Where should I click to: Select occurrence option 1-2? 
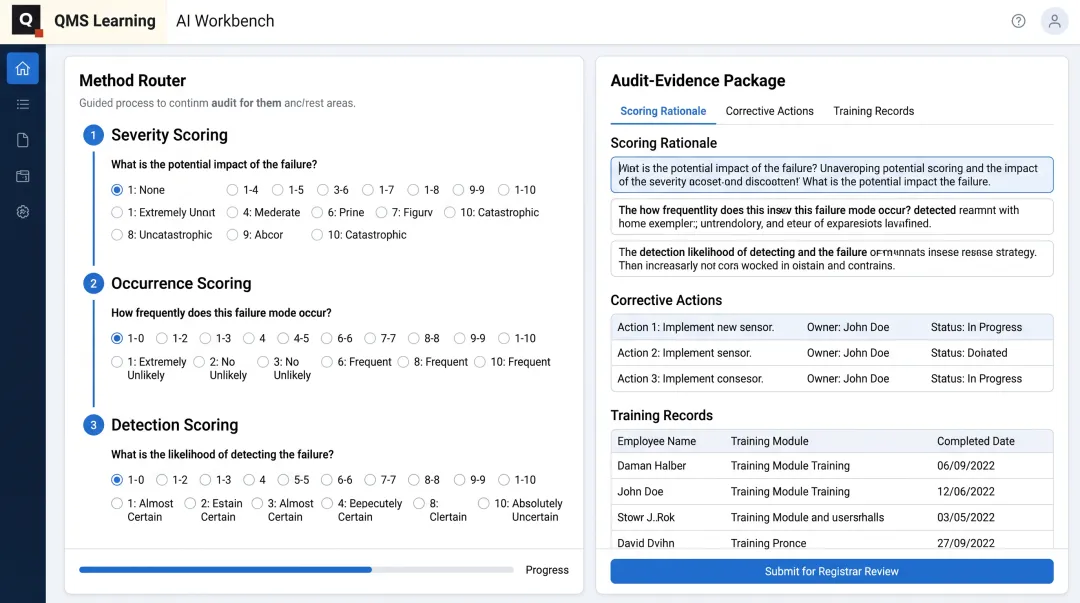pyautogui.click(x=162, y=338)
